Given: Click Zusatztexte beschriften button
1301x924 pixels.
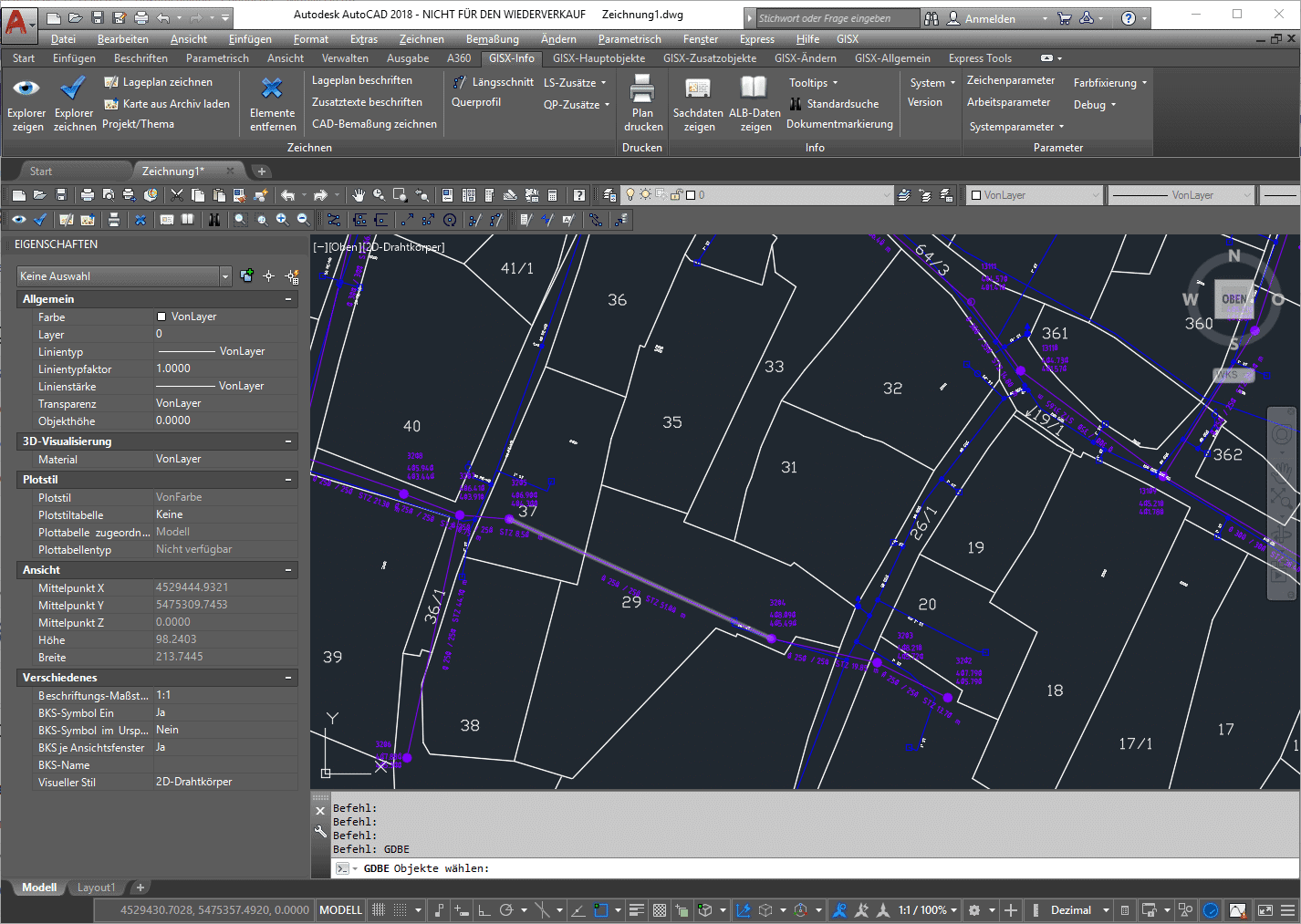Looking at the screenshot, I should (367, 102).
